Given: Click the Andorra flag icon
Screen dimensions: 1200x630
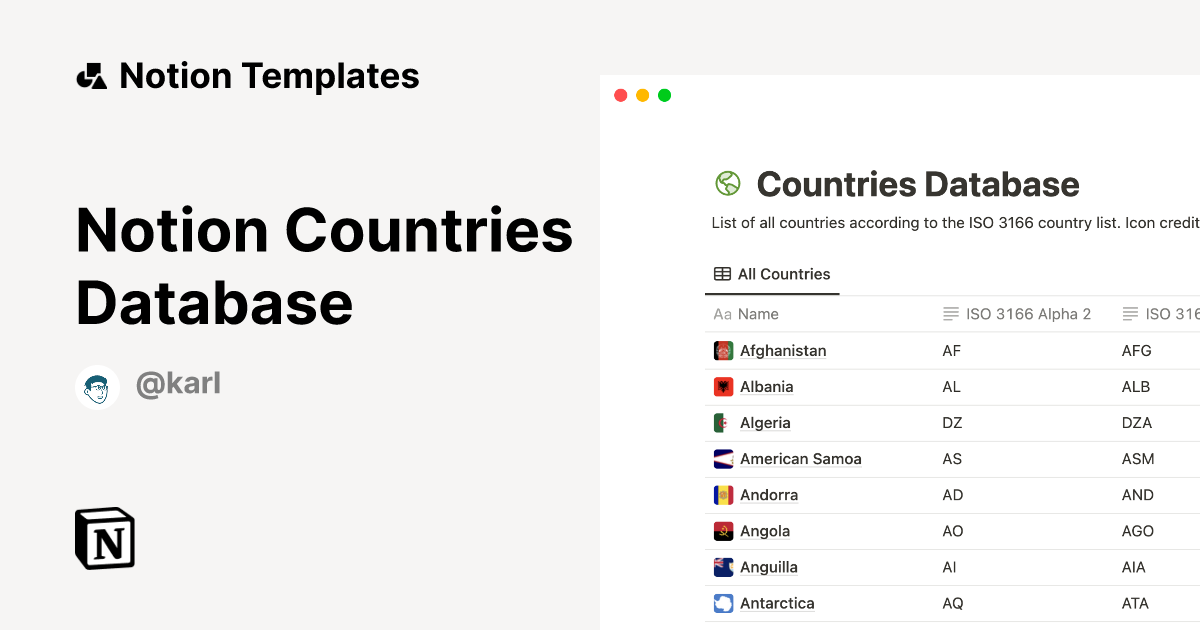Looking at the screenshot, I should 723,494.
